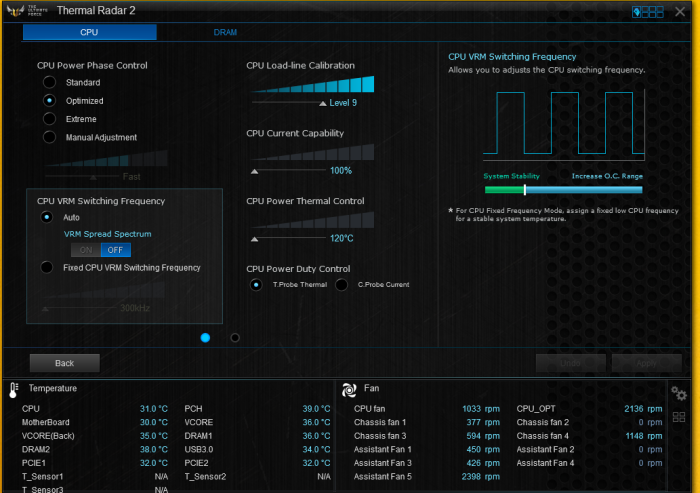Select Extreme power phase option

click(49, 119)
